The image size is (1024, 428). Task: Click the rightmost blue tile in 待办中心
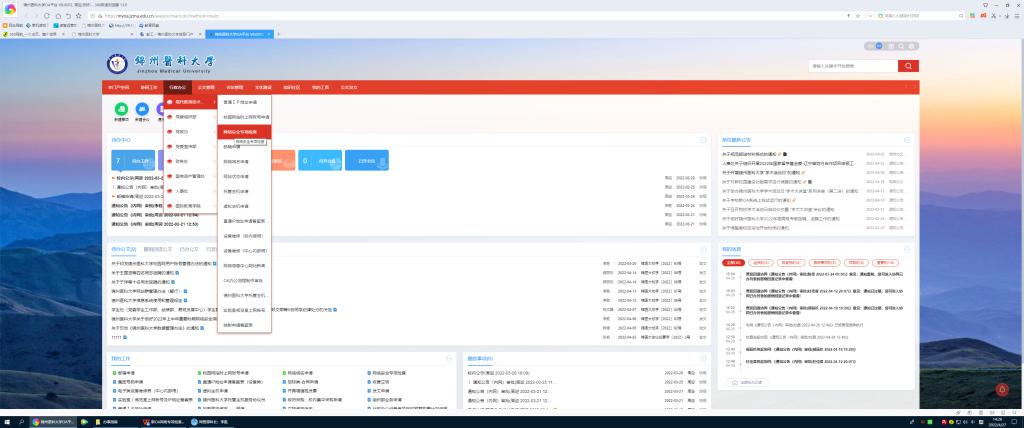[x=366, y=160]
